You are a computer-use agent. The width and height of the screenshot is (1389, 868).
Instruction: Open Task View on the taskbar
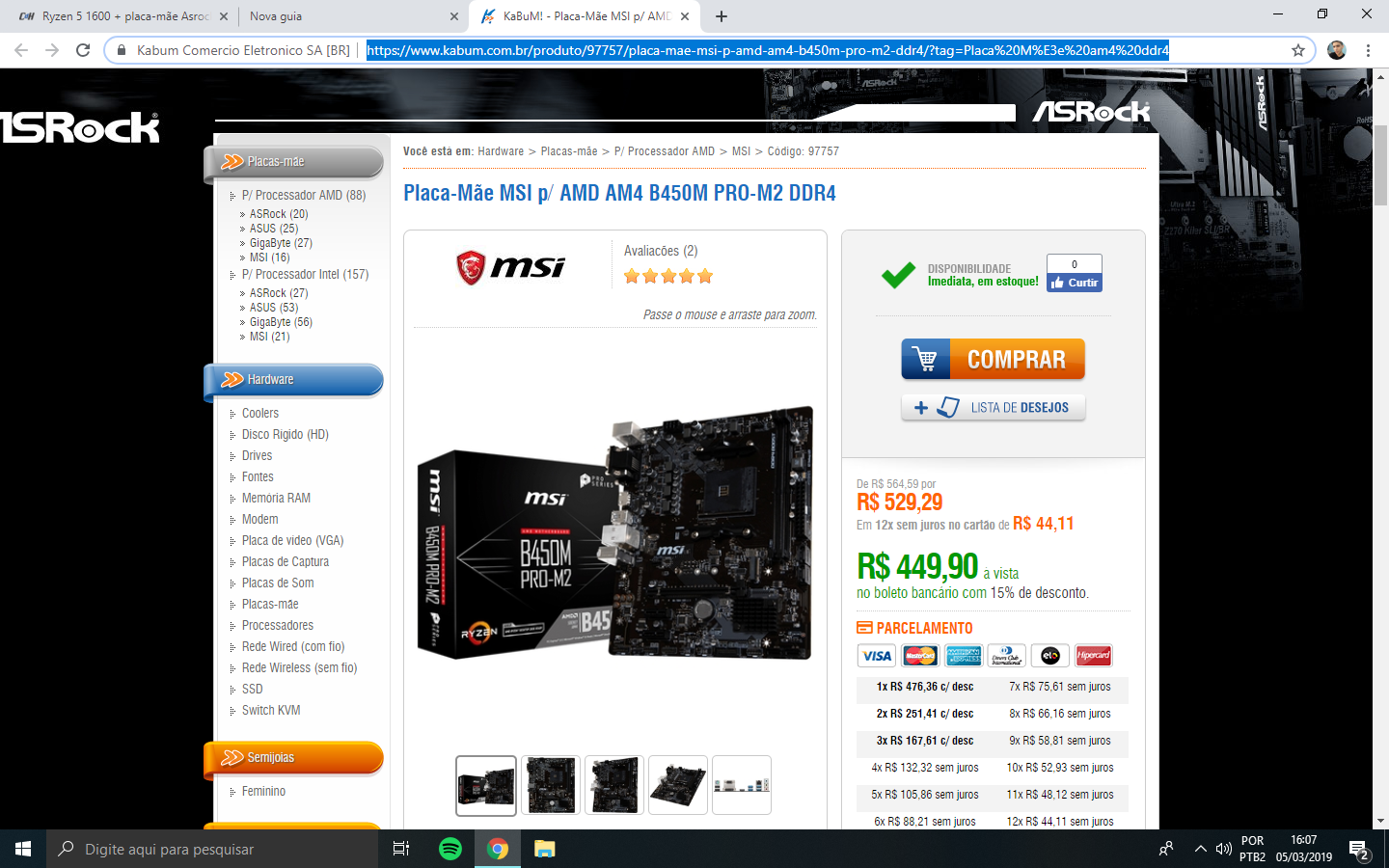pos(401,849)
